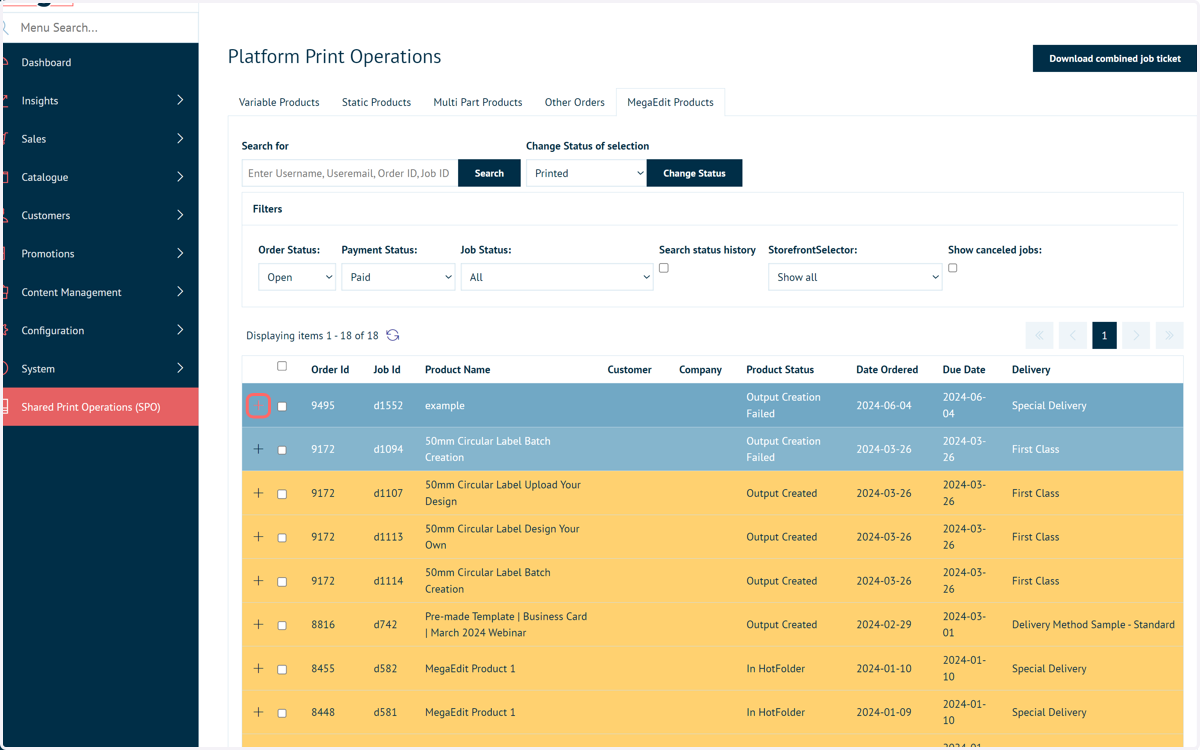Viewport: 1200px width, 750px height.
Task: Open the Job Status dropdown
Action: (x=557, y=277)
